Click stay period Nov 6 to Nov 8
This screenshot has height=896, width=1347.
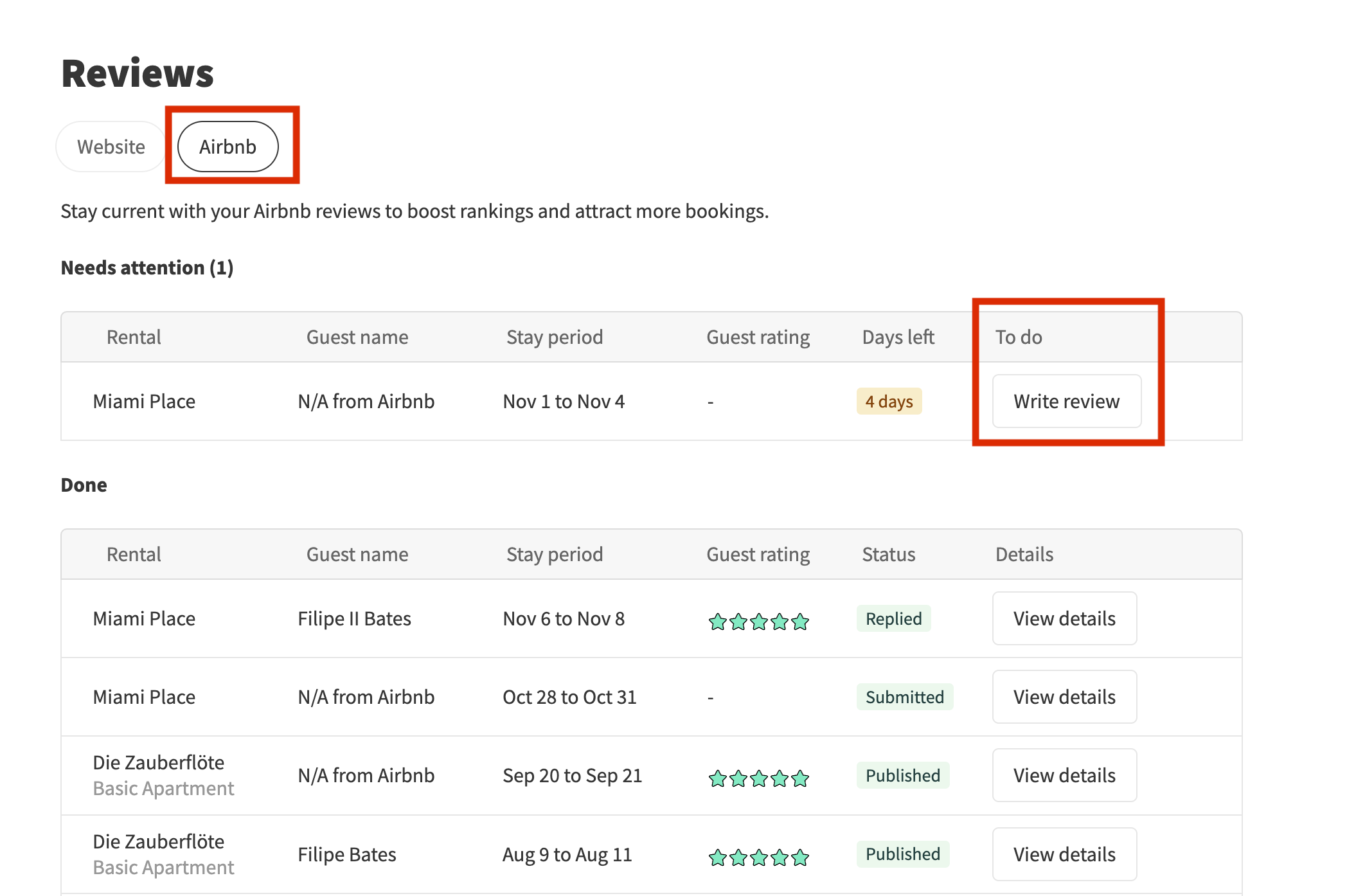564,618
